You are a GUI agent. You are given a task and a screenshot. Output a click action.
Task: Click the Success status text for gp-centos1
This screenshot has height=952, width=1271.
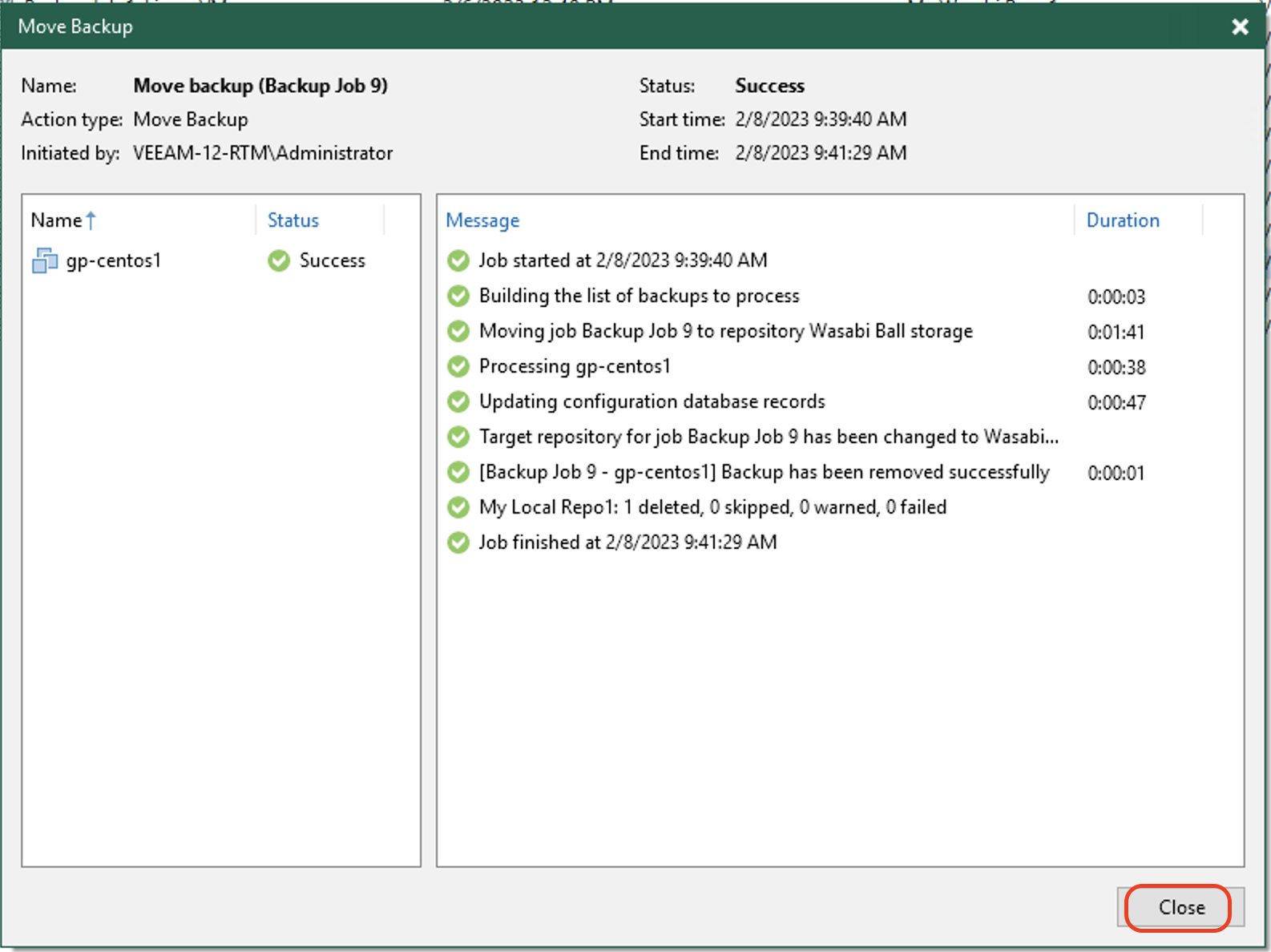pyautogui.click(x=333, y=260)
